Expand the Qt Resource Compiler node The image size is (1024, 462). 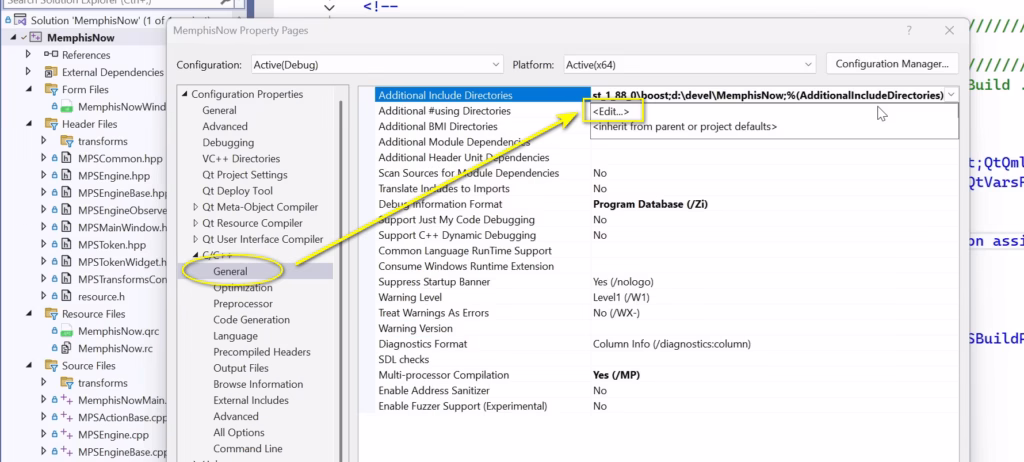pos(195,223)
